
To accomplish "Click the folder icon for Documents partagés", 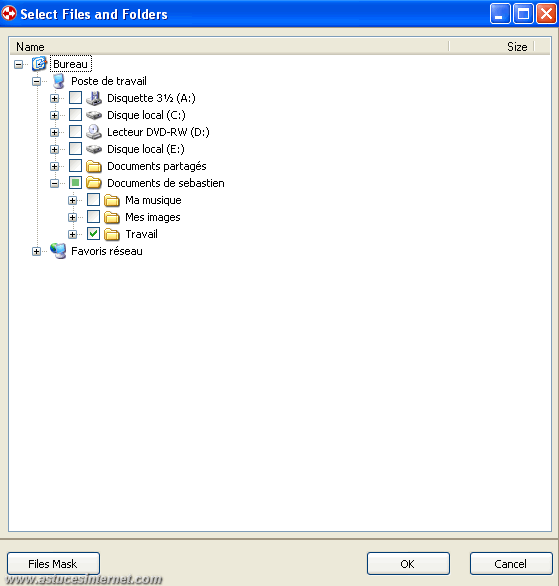I will tap(94, 166).
